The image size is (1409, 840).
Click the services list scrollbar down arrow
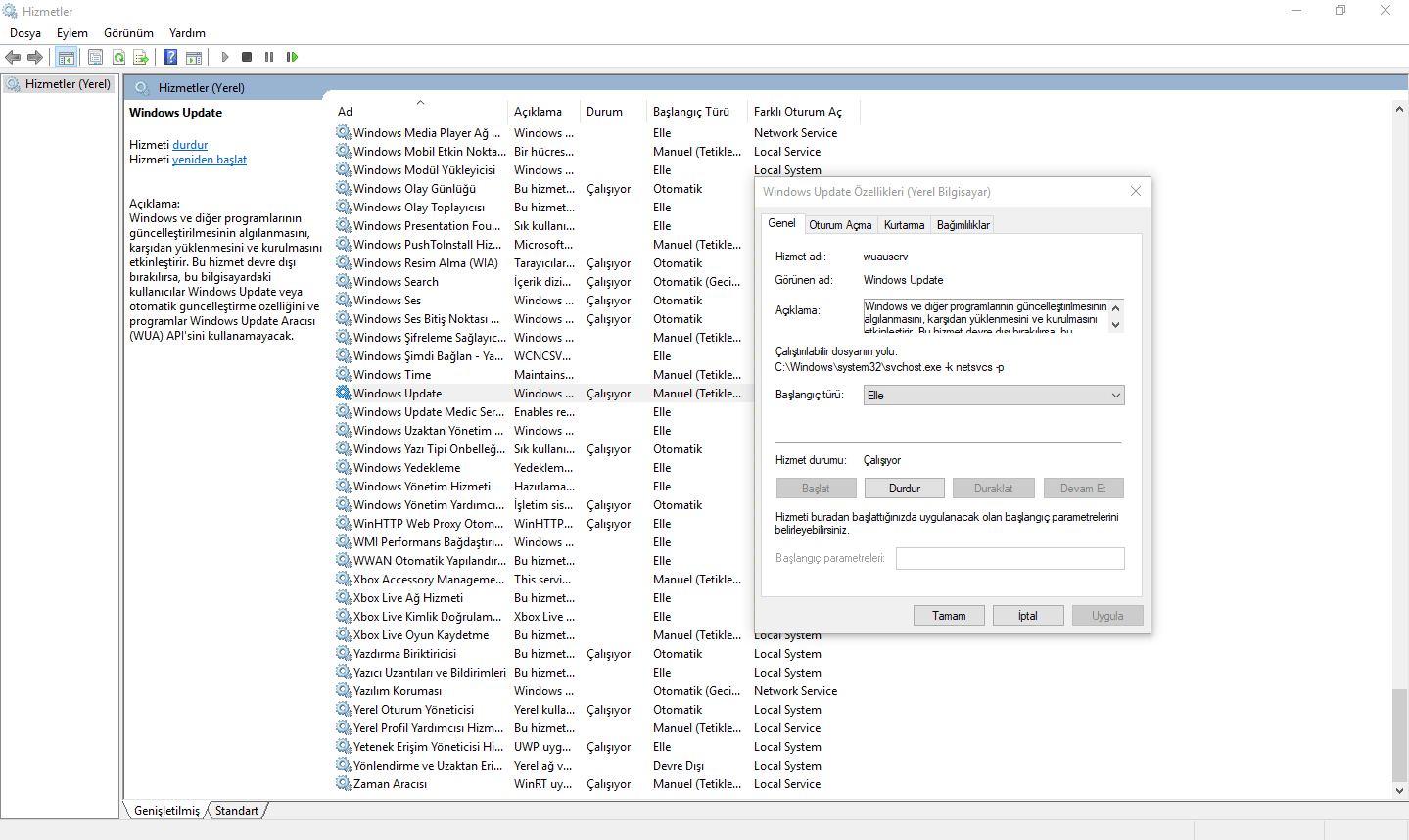point(1399,790)
